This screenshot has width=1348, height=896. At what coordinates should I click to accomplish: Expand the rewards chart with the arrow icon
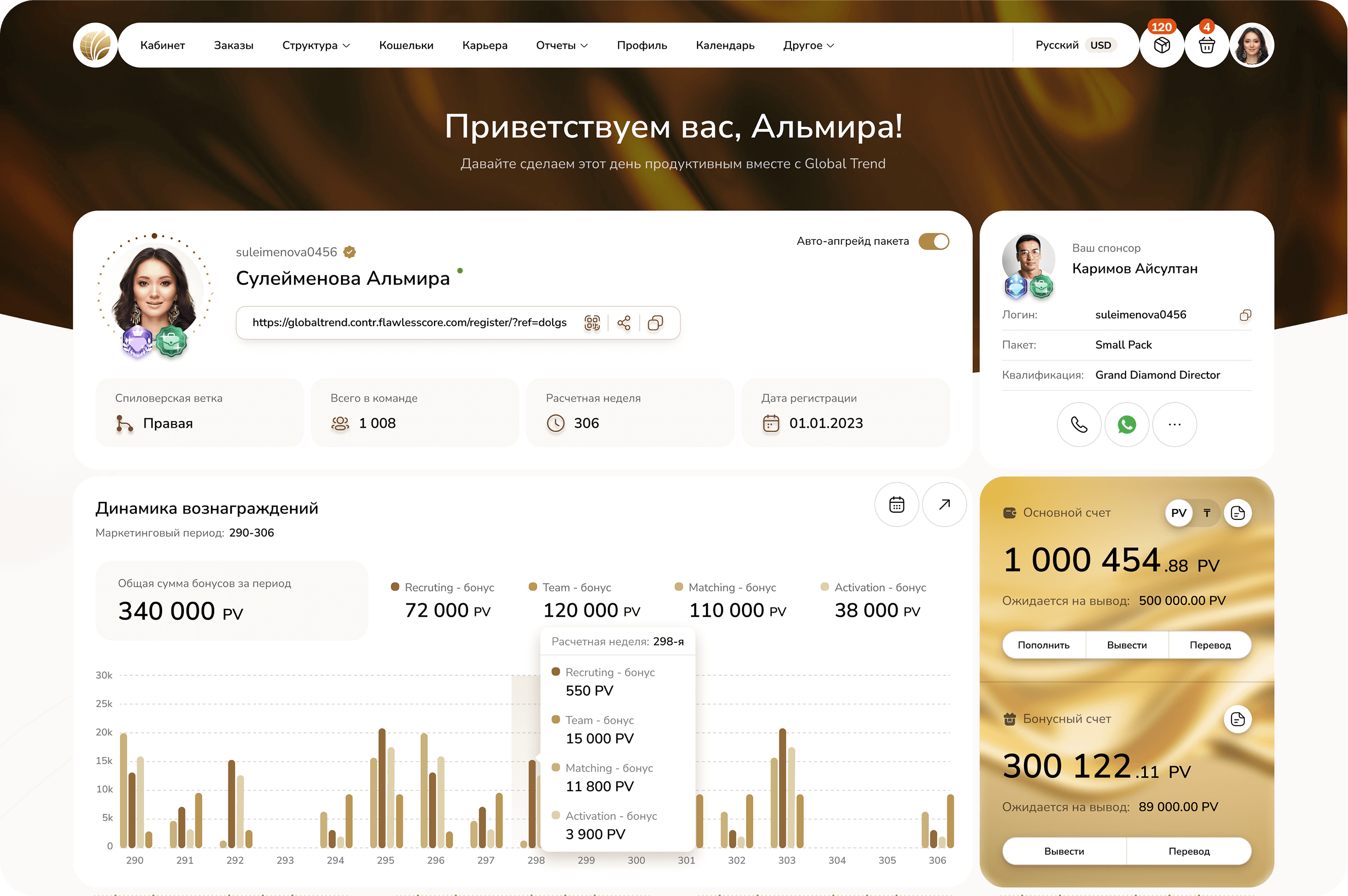coord(944,505)
